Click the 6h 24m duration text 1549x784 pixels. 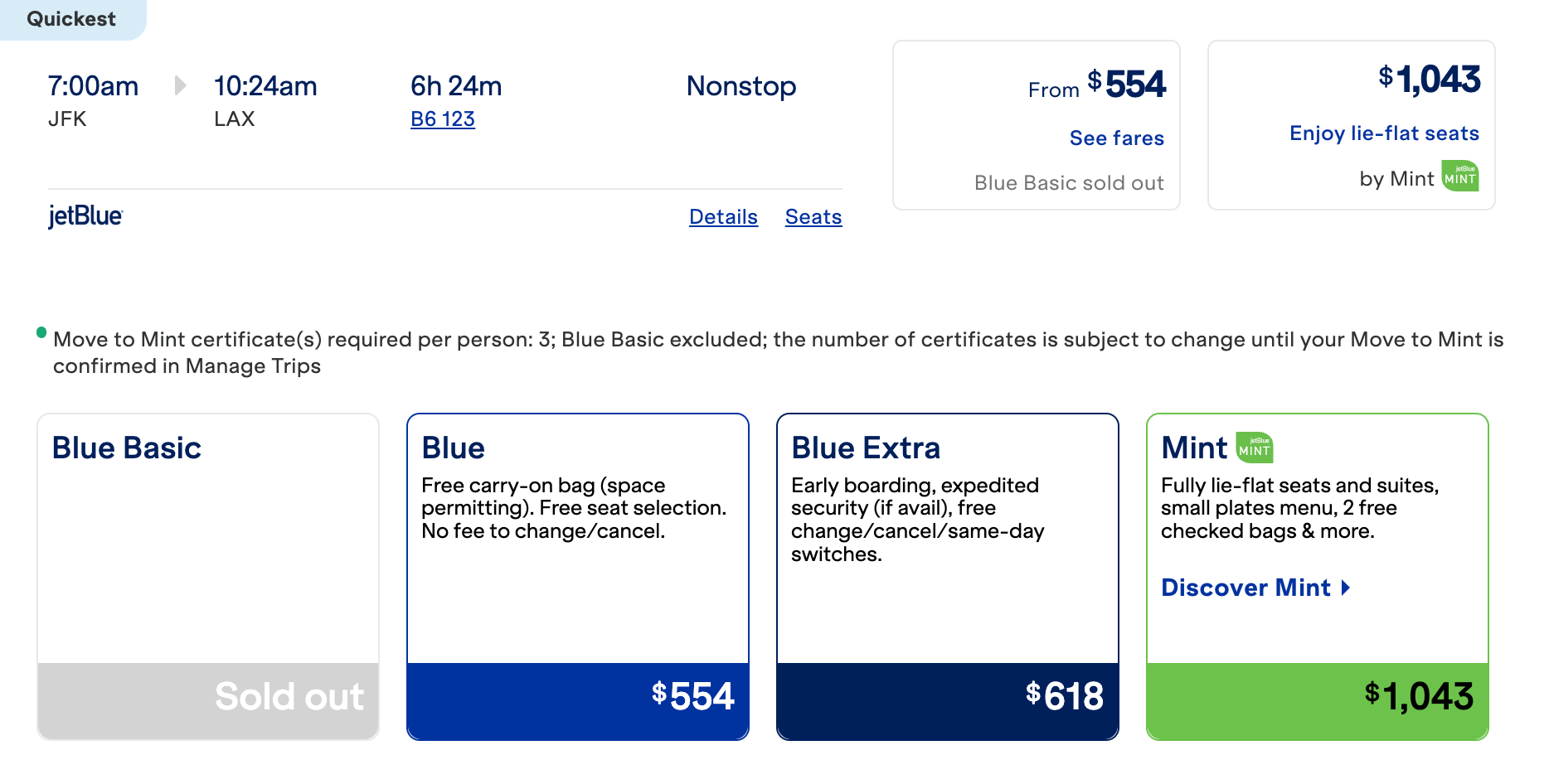tap(457, 85)
